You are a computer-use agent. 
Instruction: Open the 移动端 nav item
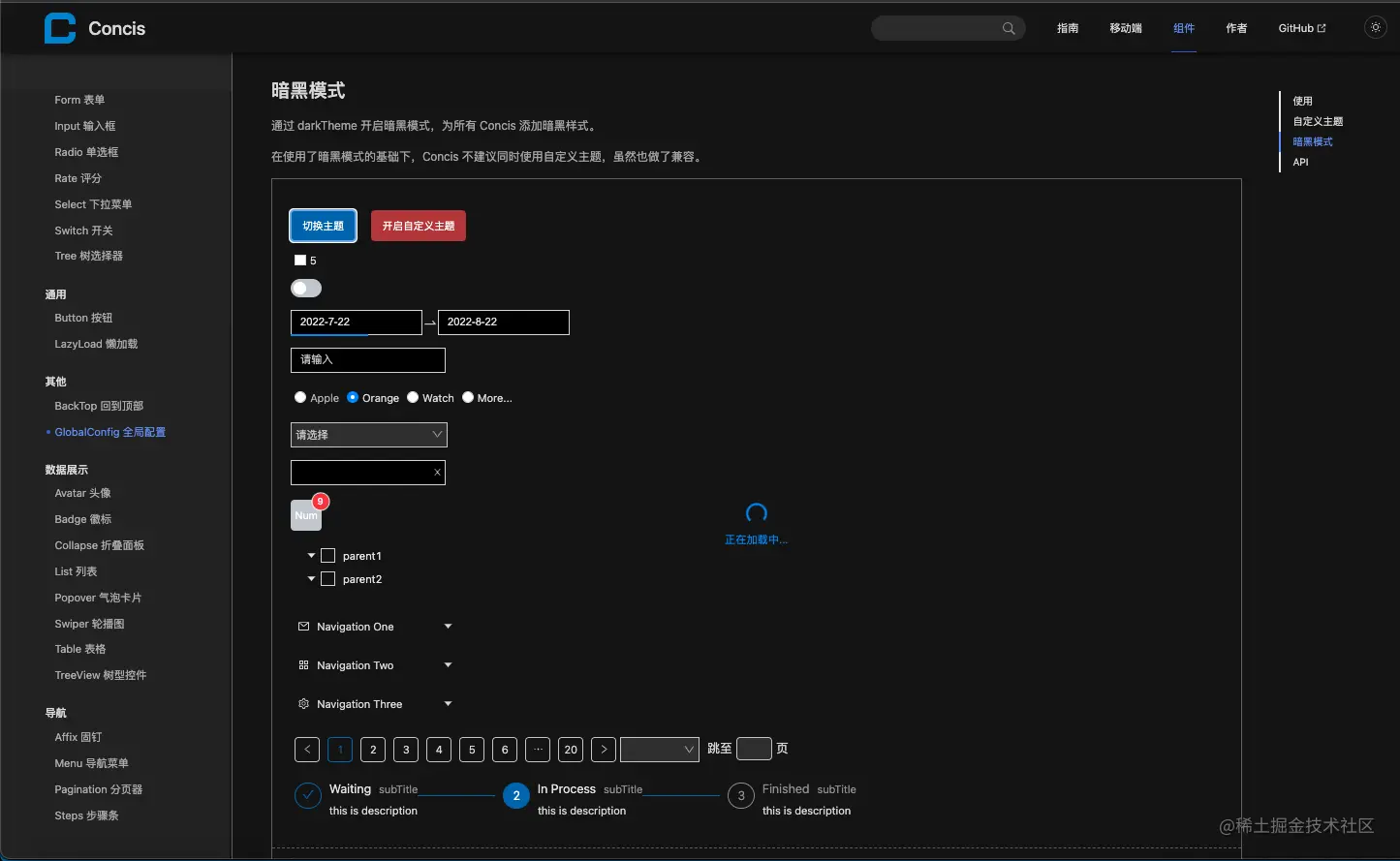tap(1126, 28)
